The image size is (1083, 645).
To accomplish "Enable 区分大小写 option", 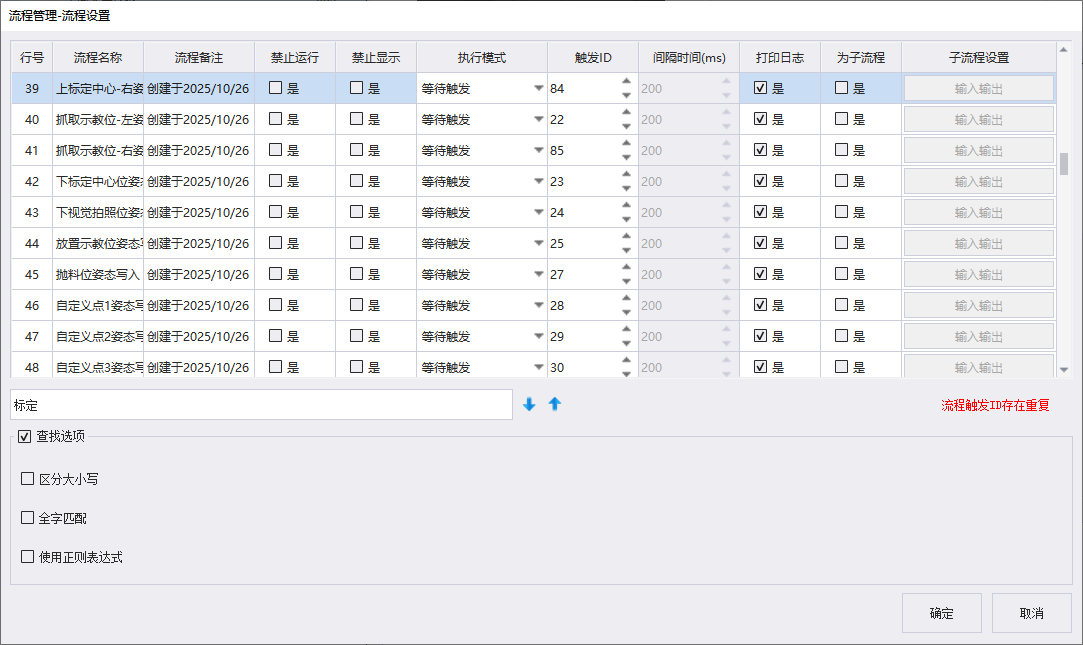I will [x=28, y=479].
